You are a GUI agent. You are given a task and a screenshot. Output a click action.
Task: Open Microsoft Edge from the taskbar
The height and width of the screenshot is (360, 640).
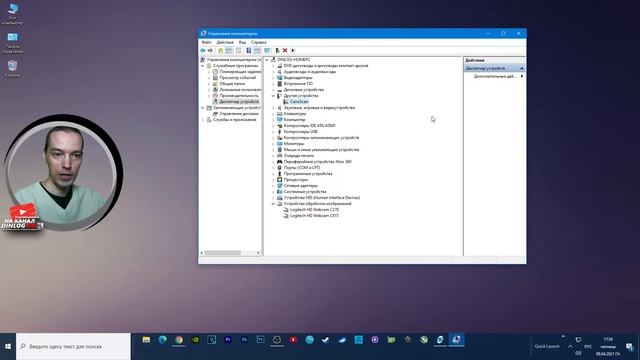tap(162, 340)
